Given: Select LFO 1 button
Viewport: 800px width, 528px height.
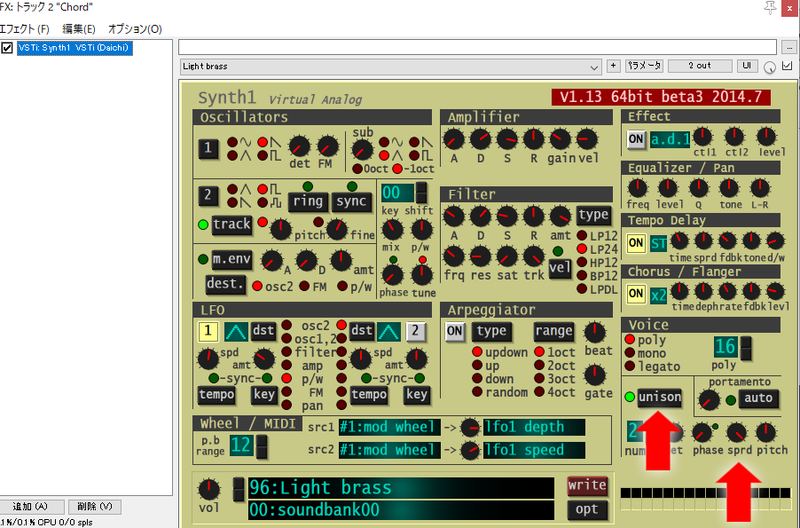Looking at the screenshot, I should point(208,332).
